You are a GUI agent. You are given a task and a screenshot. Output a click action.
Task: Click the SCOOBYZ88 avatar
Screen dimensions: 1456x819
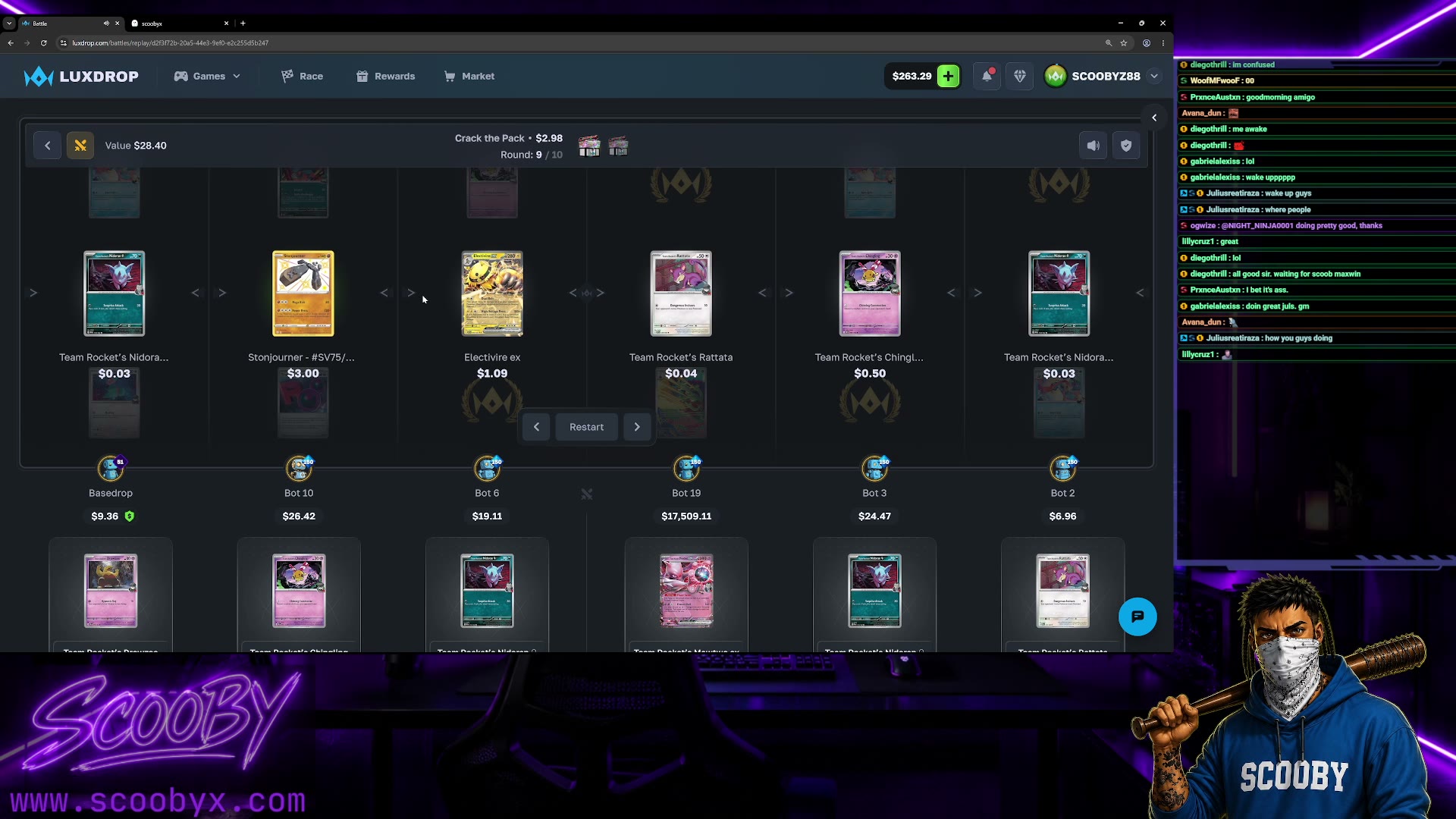point(1055,77)
